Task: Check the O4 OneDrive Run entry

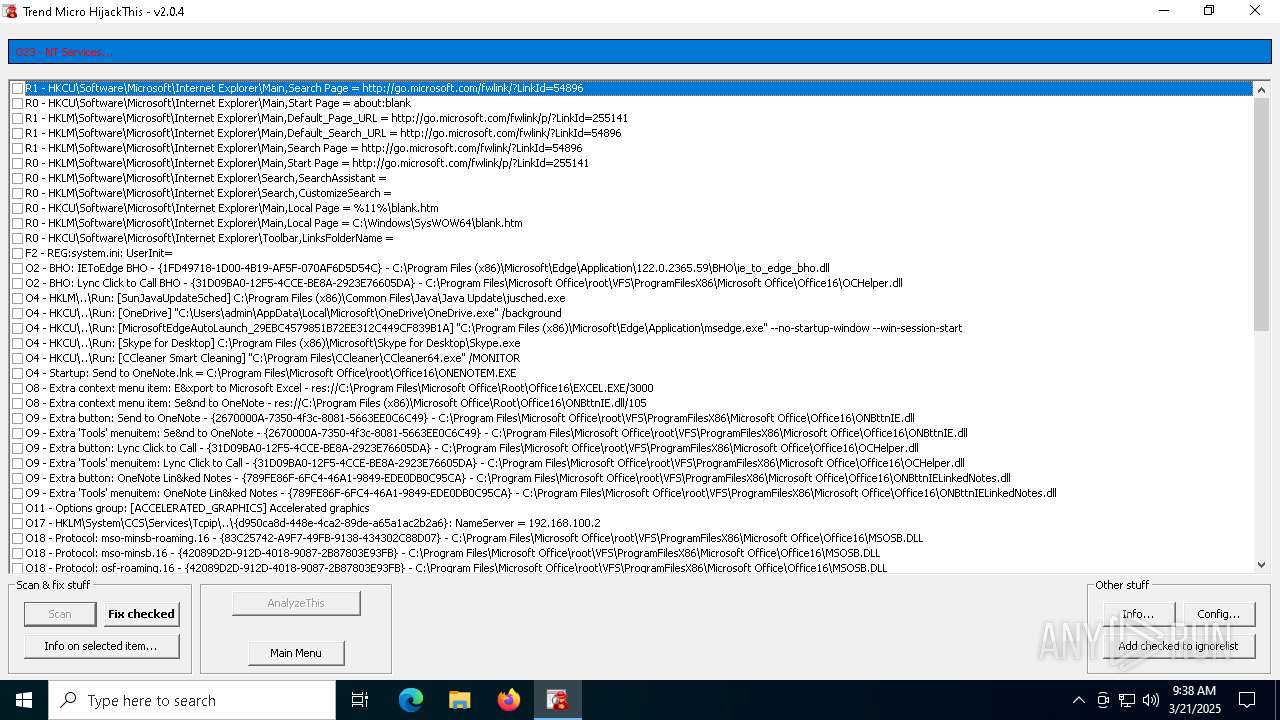Action: (18, 313)
